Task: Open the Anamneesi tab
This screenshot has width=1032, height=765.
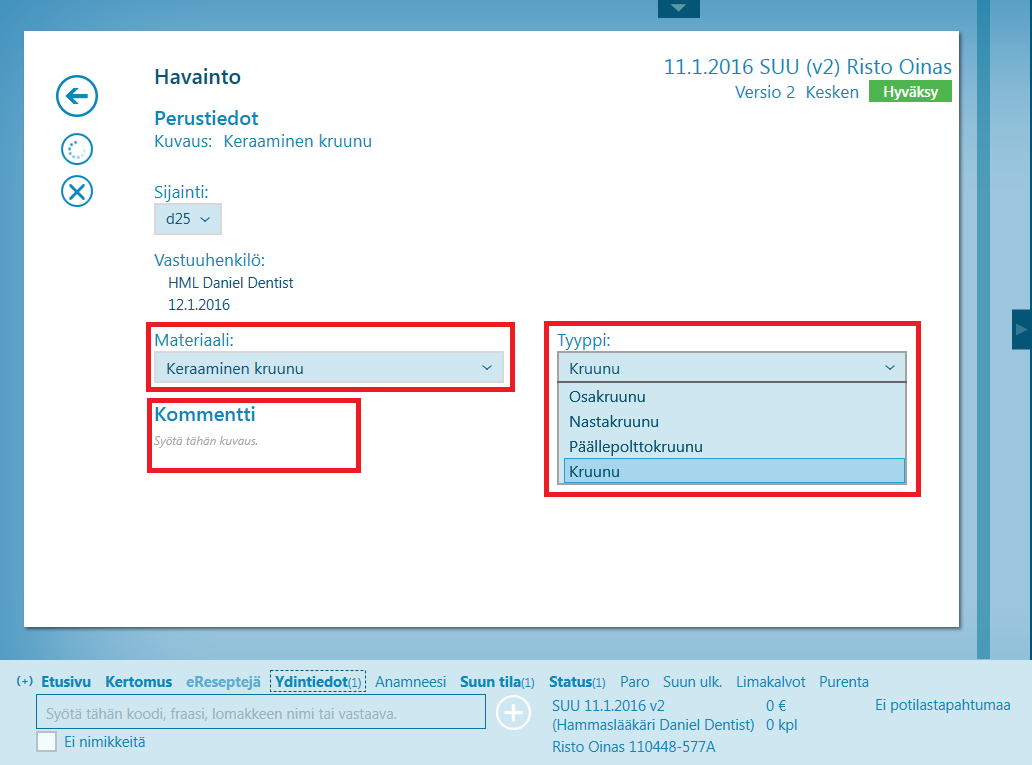Action: click(x=410, y=682)
